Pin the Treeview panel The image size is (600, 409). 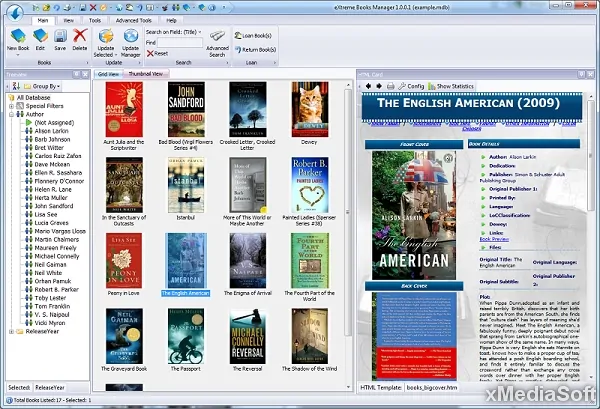click(x=77, y=74)
